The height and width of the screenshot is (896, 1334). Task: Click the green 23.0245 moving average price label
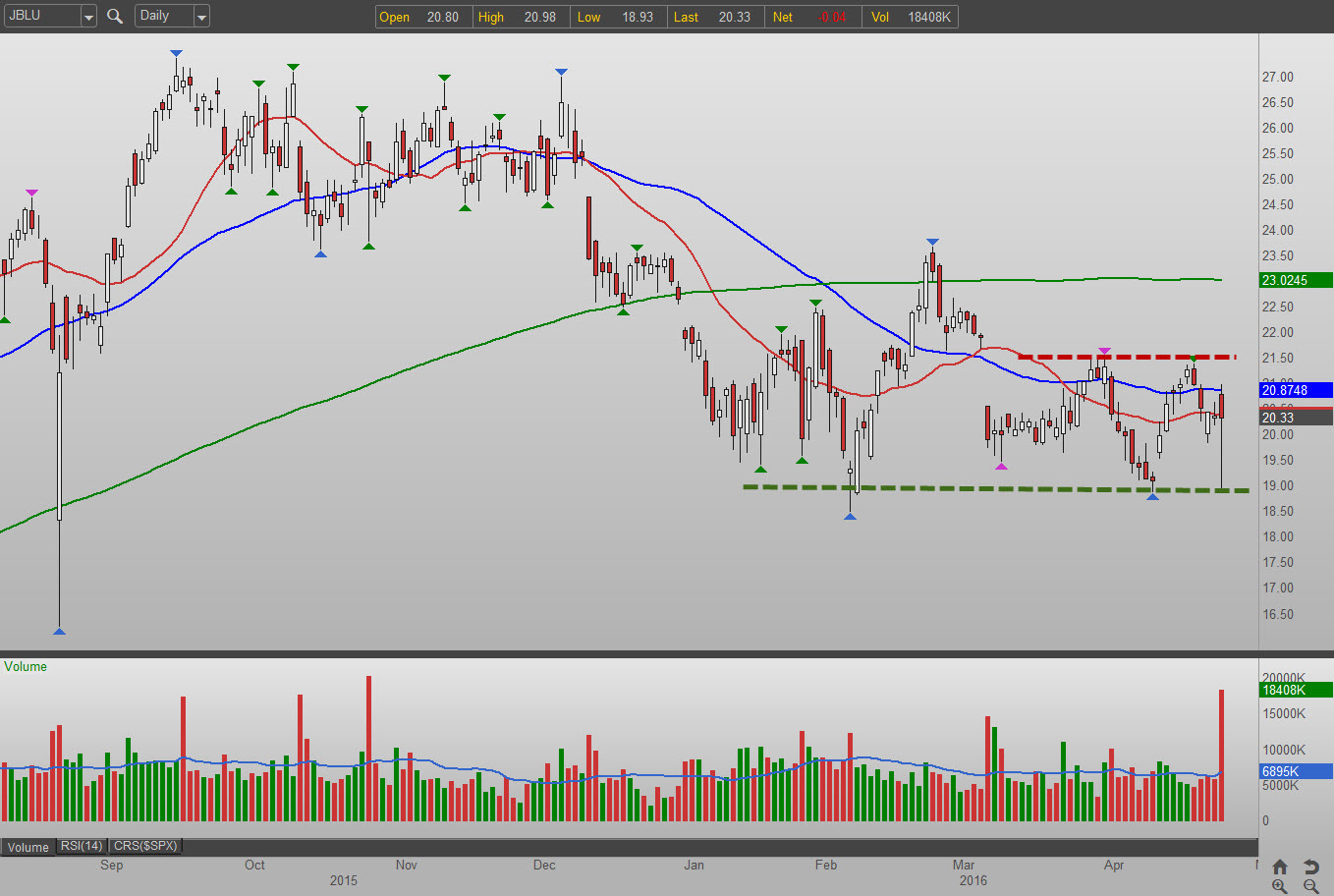click(x=1296, y=280)
